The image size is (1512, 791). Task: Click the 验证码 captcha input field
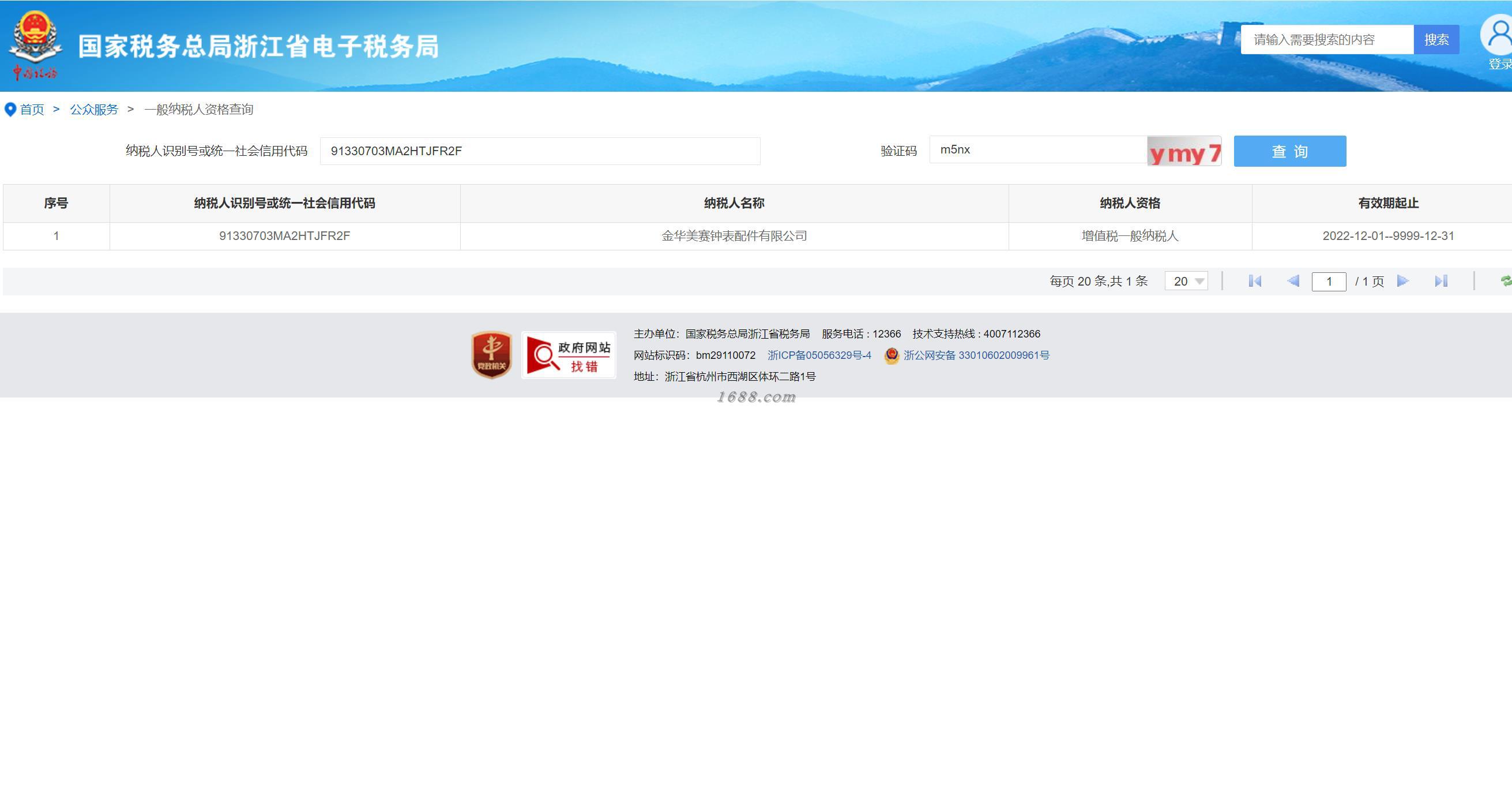[1037, 151]
